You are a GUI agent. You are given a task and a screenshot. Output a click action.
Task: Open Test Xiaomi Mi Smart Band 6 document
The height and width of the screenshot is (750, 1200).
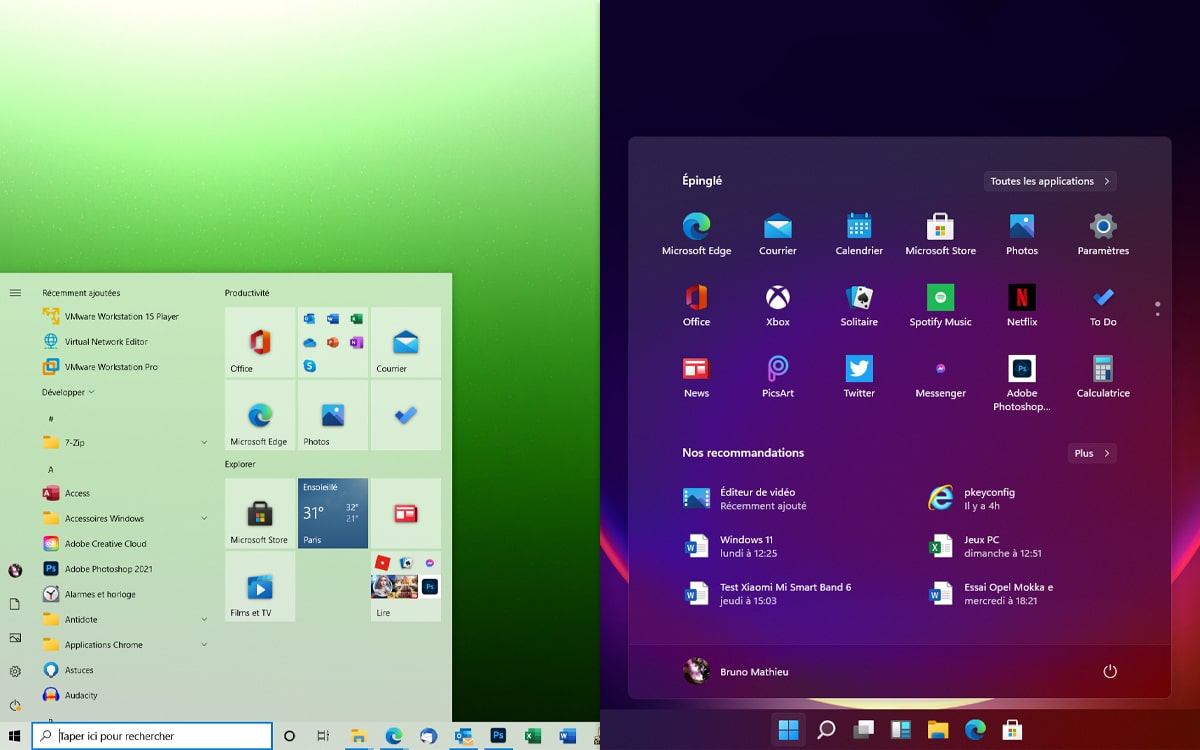click(768, 594)
